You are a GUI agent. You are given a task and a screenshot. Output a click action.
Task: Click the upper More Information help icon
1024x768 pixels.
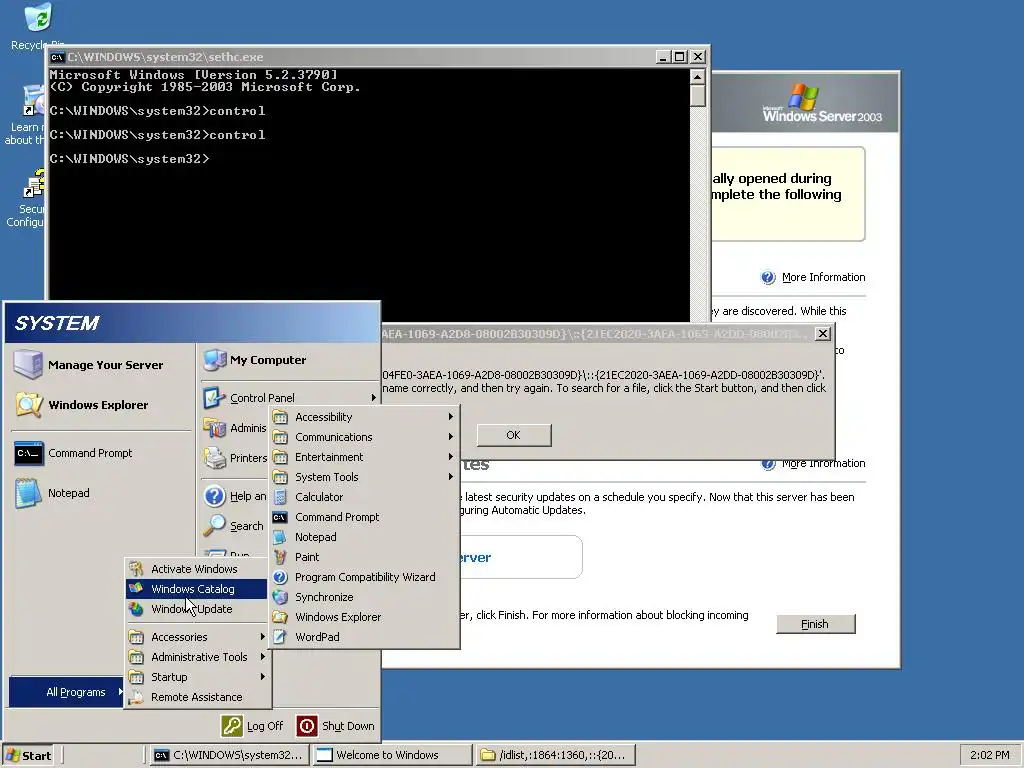coord(768,278)
